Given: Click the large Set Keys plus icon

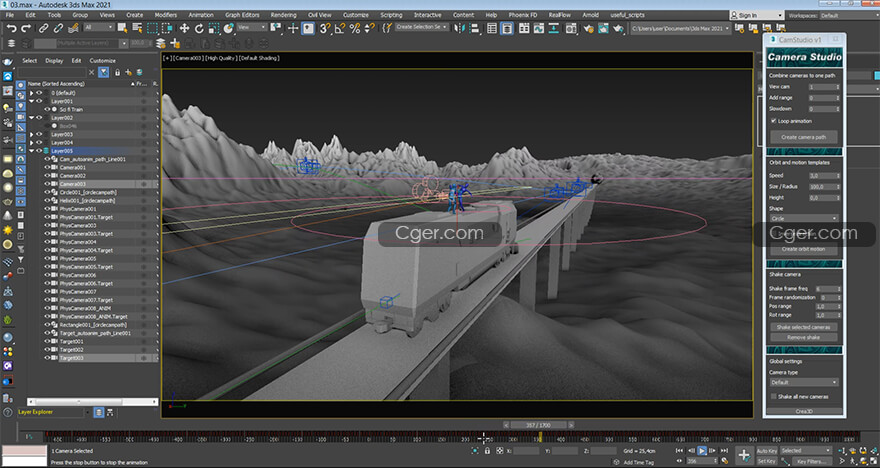Looking at the screenshot, I should point(744,455).
